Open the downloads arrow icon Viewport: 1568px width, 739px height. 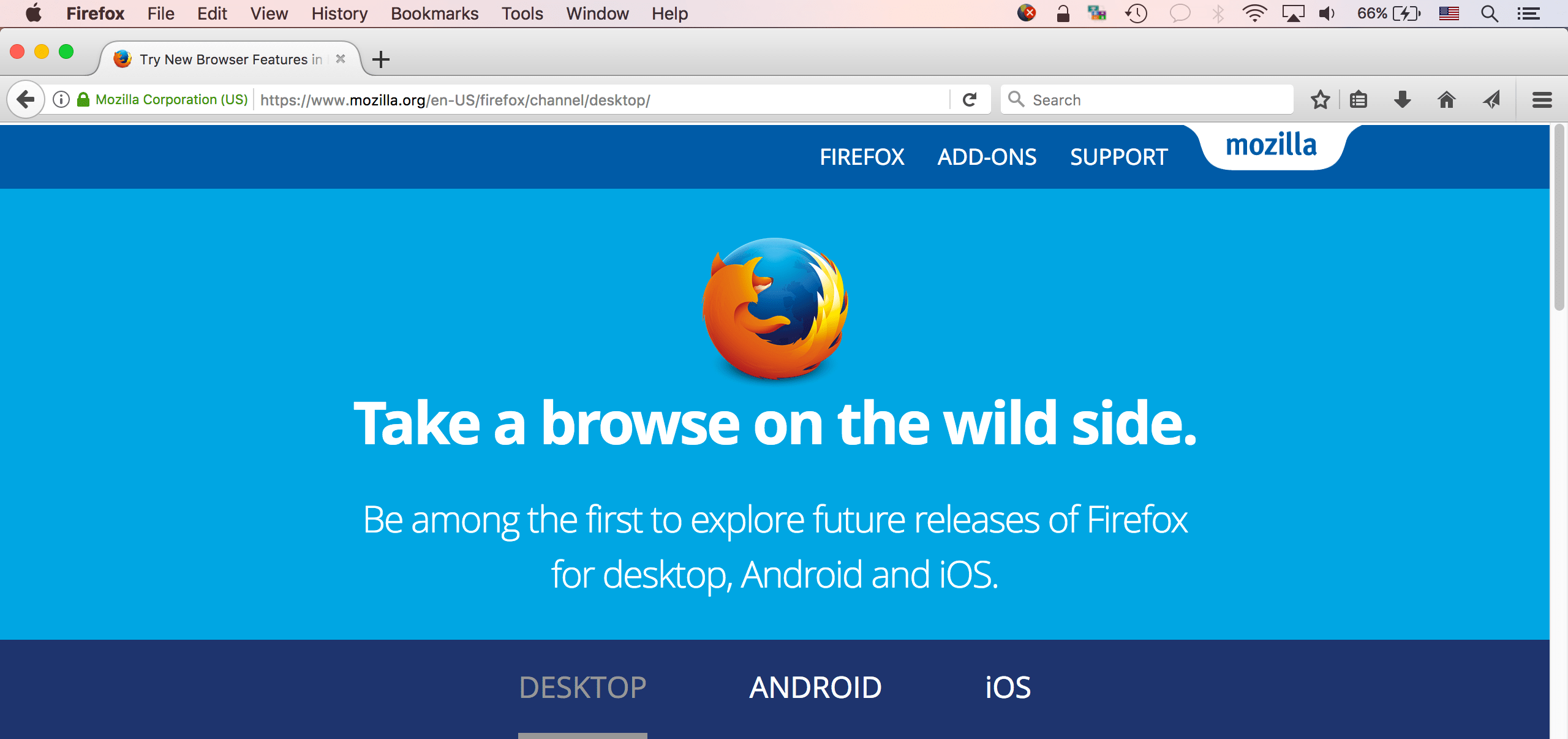1403,99
